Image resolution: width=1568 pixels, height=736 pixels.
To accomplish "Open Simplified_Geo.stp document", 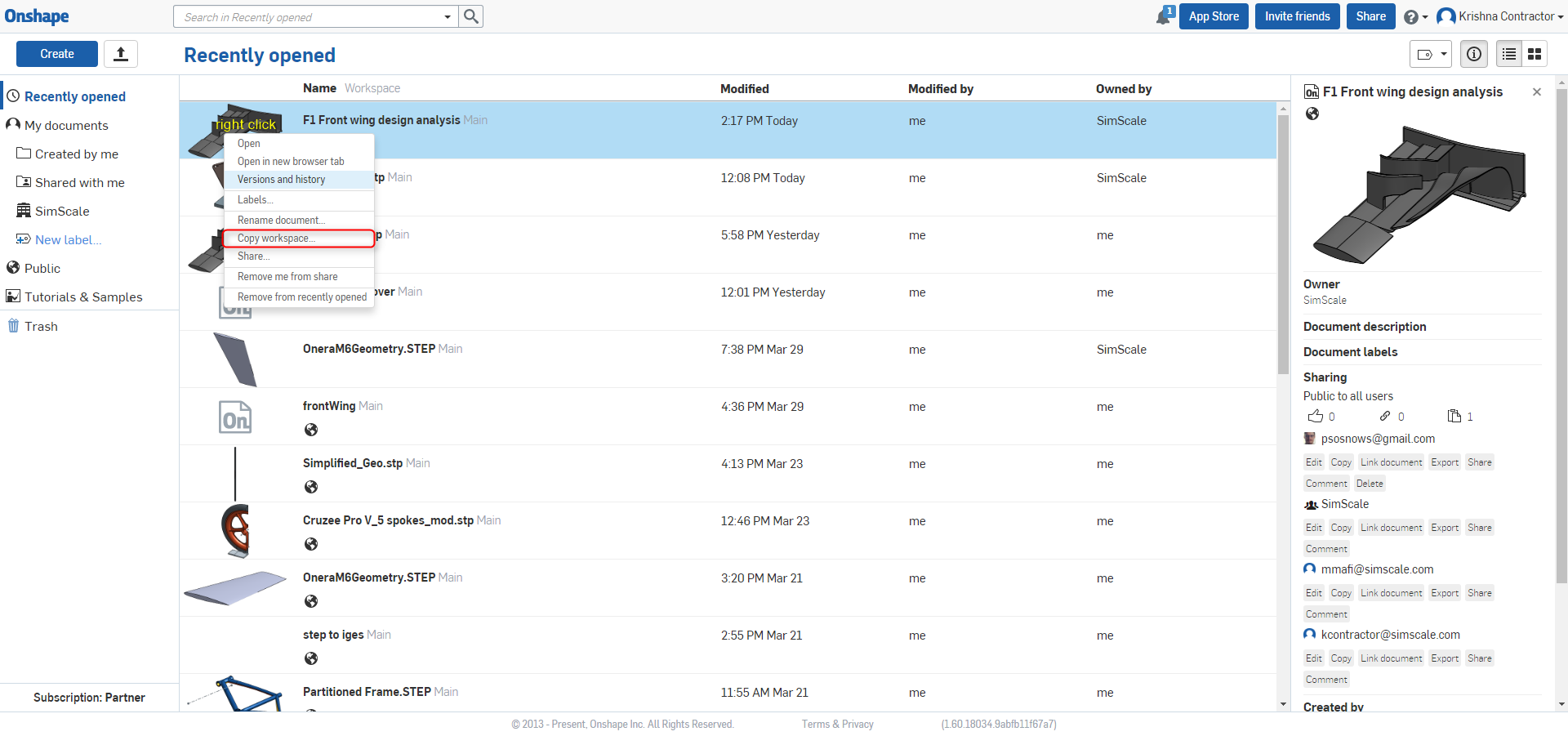I will pyautogui.click(x=353, y=463).
